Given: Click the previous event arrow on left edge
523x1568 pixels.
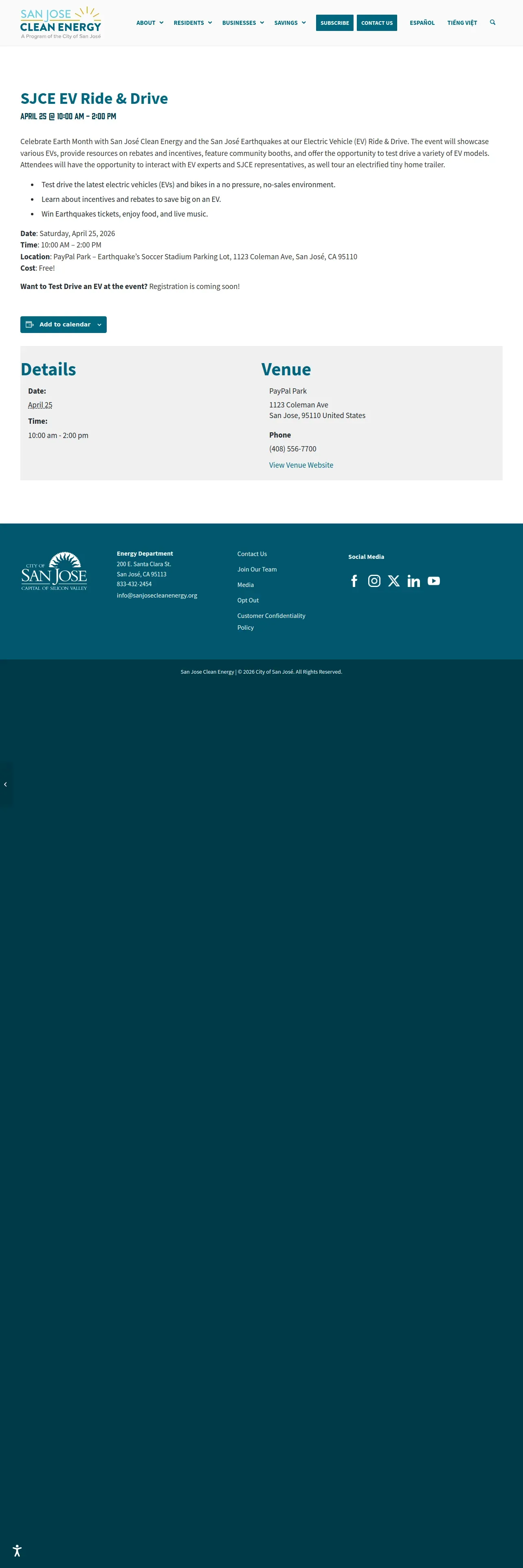Looking at the screenshot, I should tap(5, 784).
